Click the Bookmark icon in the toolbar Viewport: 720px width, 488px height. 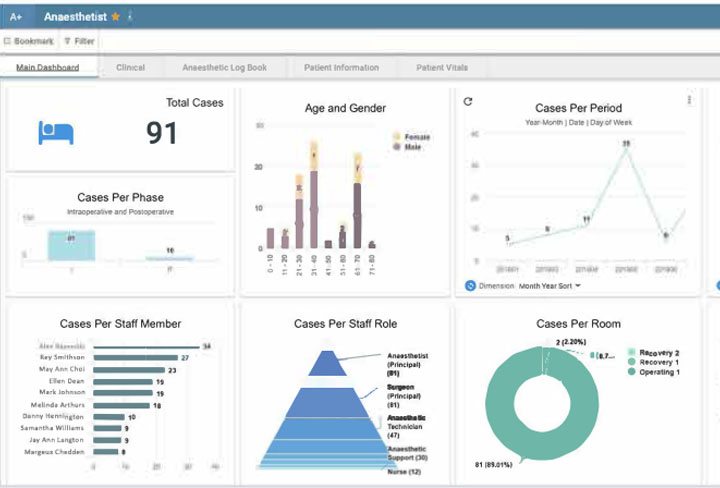coord(8,41)
